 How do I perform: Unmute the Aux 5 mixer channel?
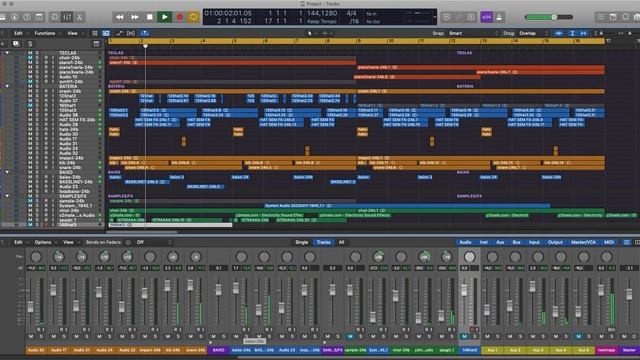tap(578, 337)
